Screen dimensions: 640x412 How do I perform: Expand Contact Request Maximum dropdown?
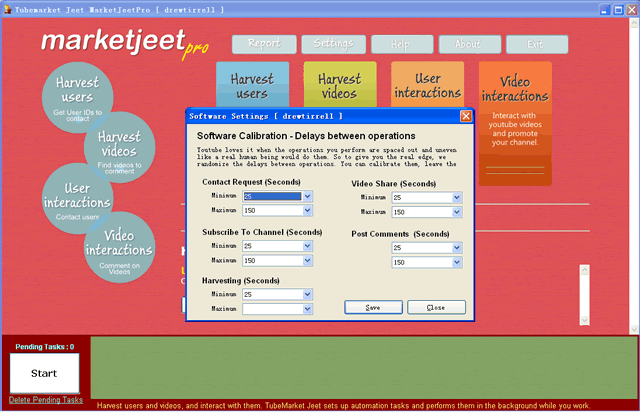[x=307, y=211]
